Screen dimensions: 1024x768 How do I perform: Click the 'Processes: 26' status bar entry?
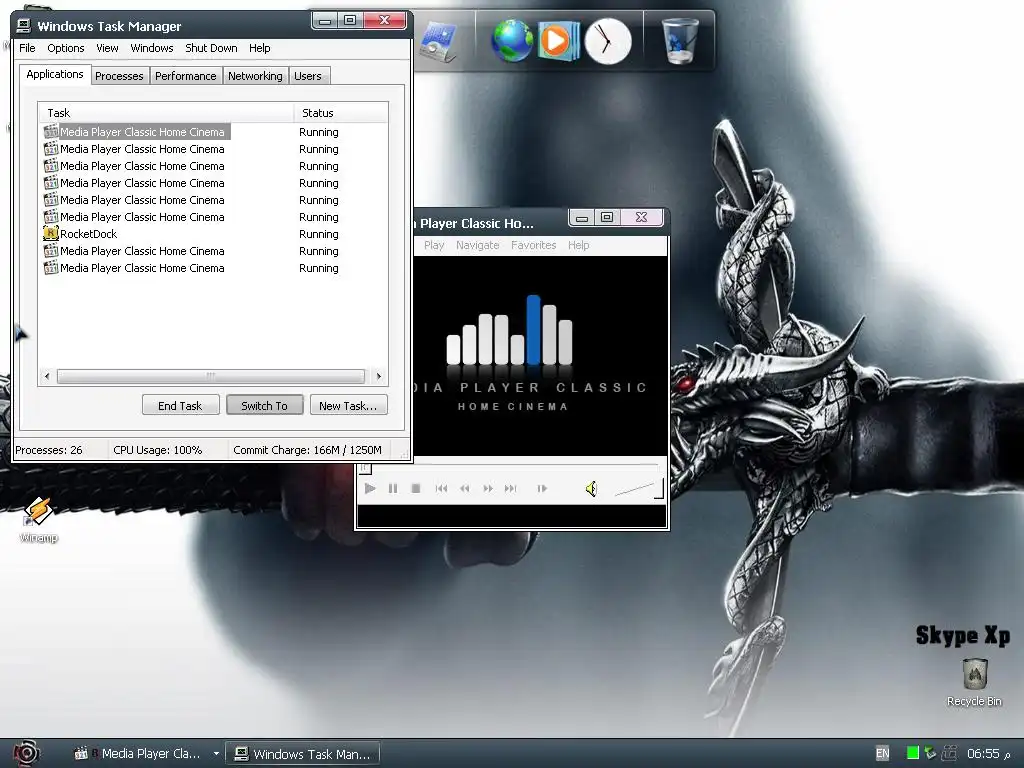(49, 449)
